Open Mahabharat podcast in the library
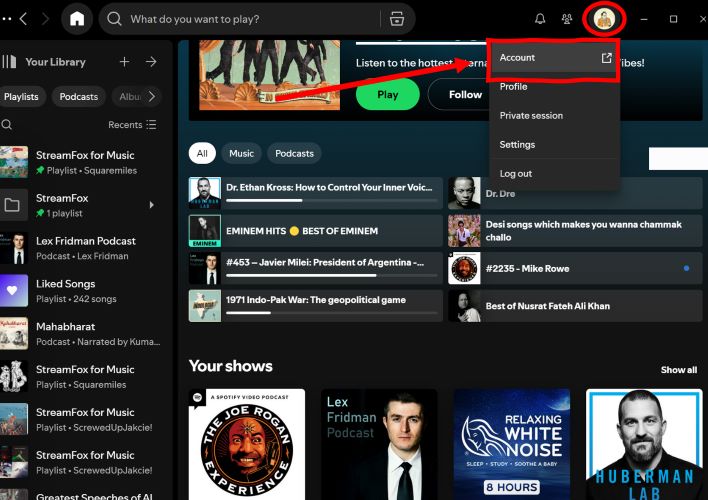The height and width of the screenshot is (500, 708). point(81,334)
